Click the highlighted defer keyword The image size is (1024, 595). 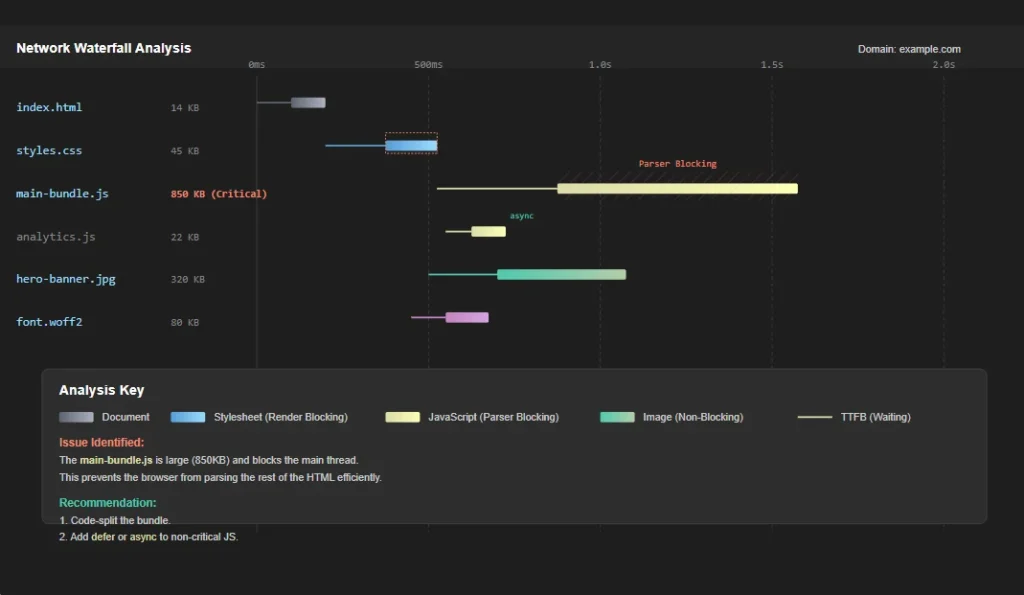pos(103,537)
